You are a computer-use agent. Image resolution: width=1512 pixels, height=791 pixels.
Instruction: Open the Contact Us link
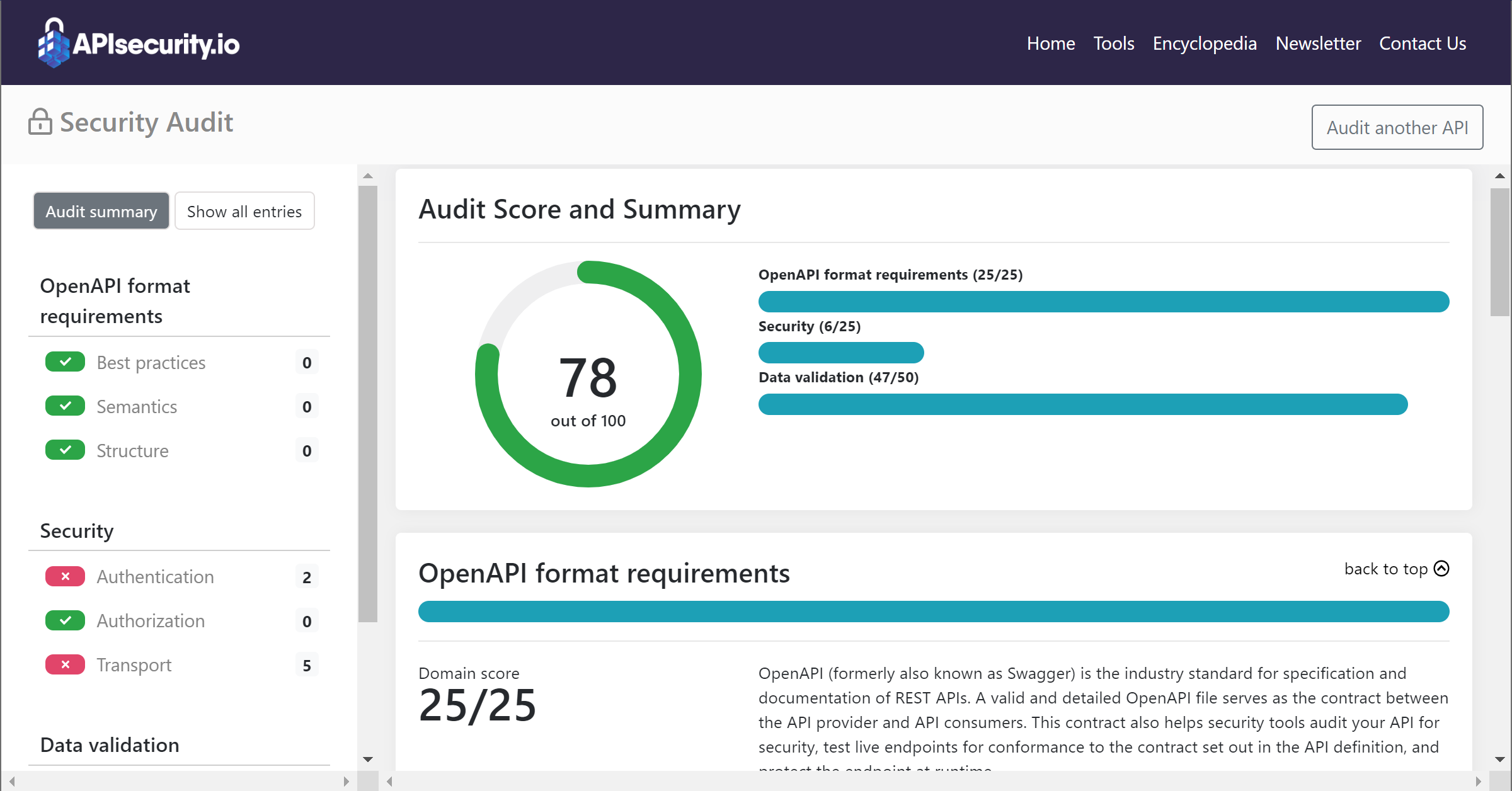click(1423, 43)
